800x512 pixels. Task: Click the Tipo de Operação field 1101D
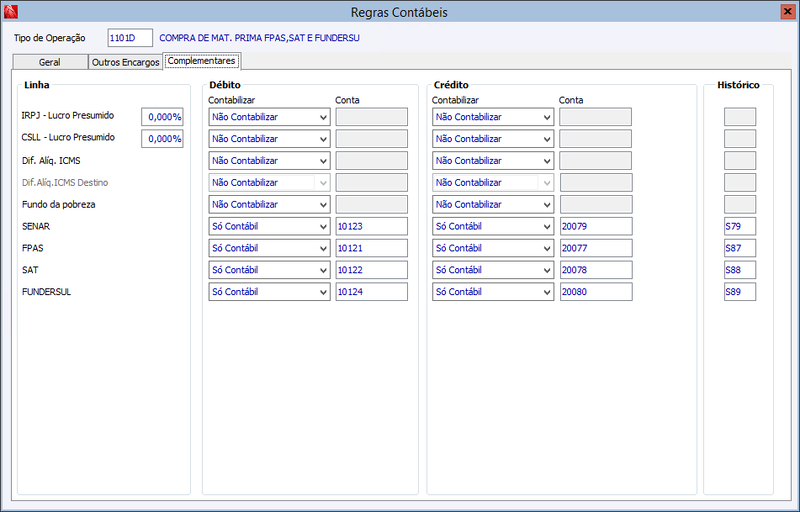(x=130, y=38)
